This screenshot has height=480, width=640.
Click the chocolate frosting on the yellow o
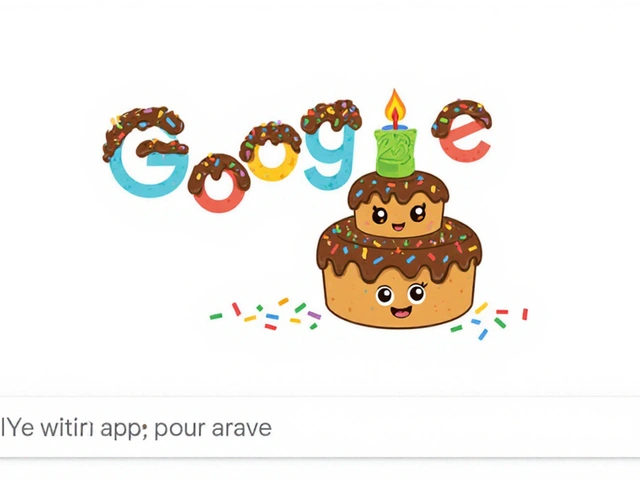click(x=270, y=139)
